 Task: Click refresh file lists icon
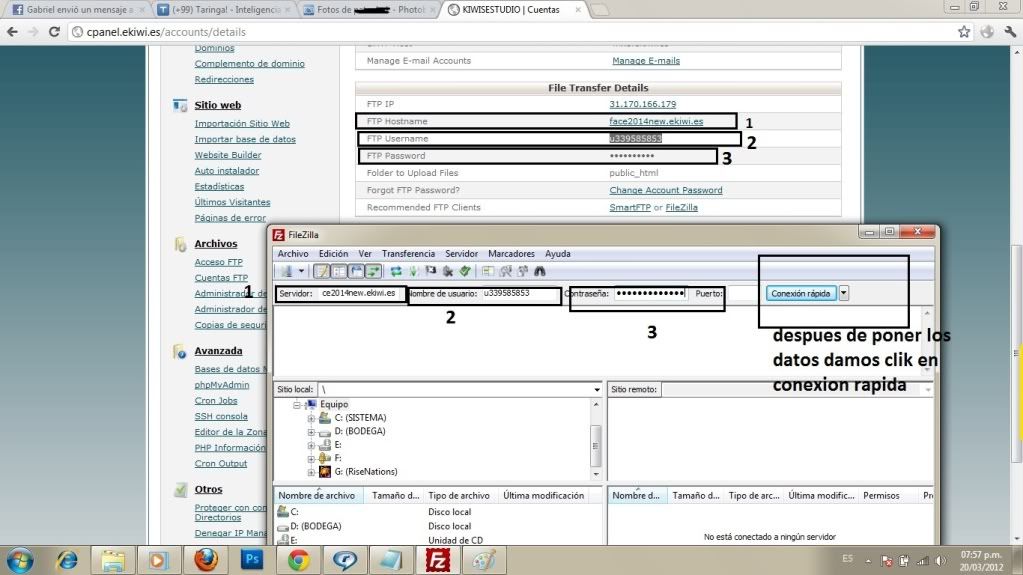396,271
